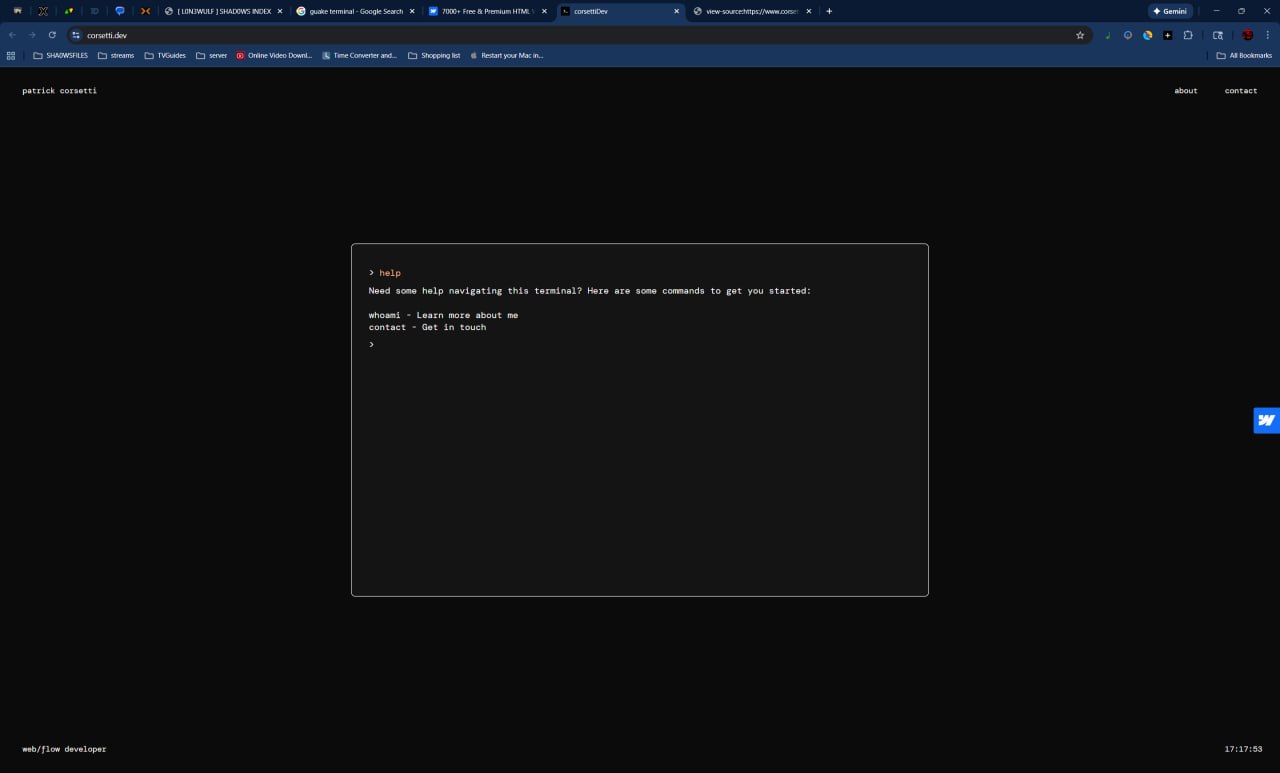Expand the SHADWSFILES bookmark folder

pos(60,56)
